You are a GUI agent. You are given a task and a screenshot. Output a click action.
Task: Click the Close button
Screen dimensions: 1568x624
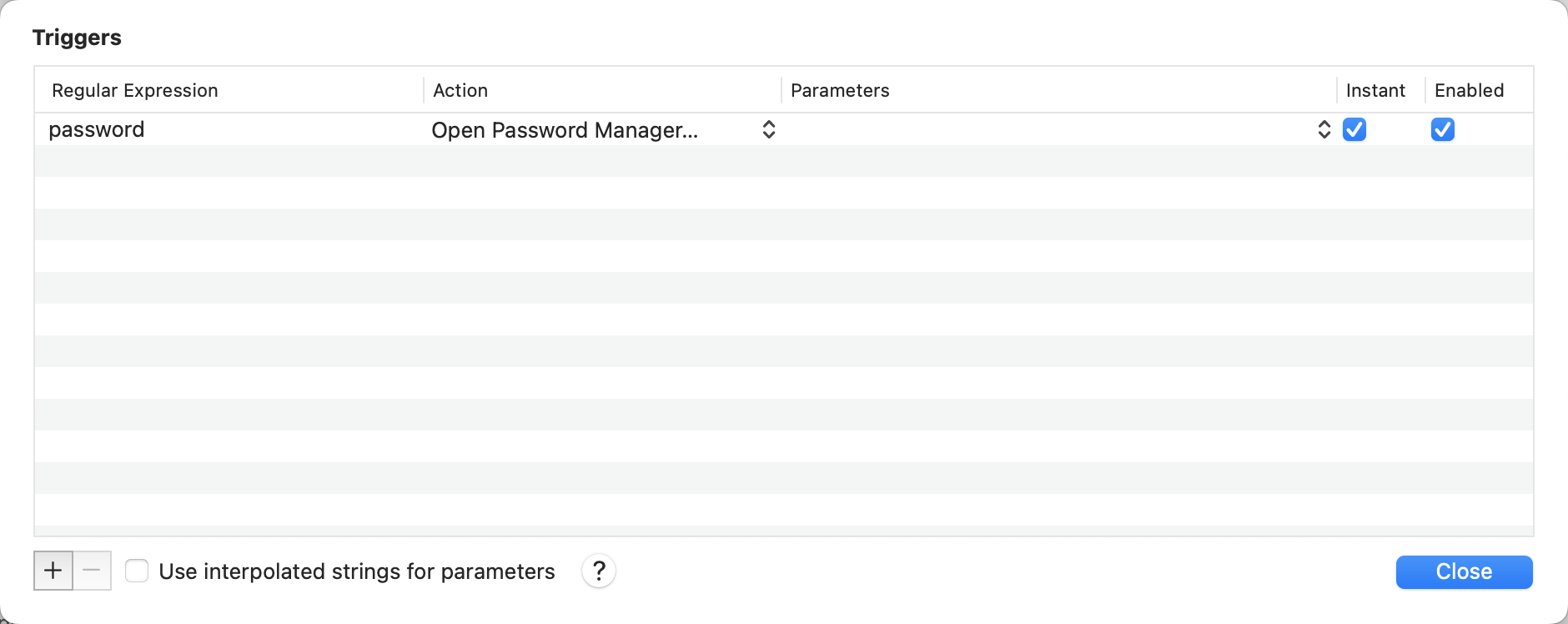coord(1464,572)
